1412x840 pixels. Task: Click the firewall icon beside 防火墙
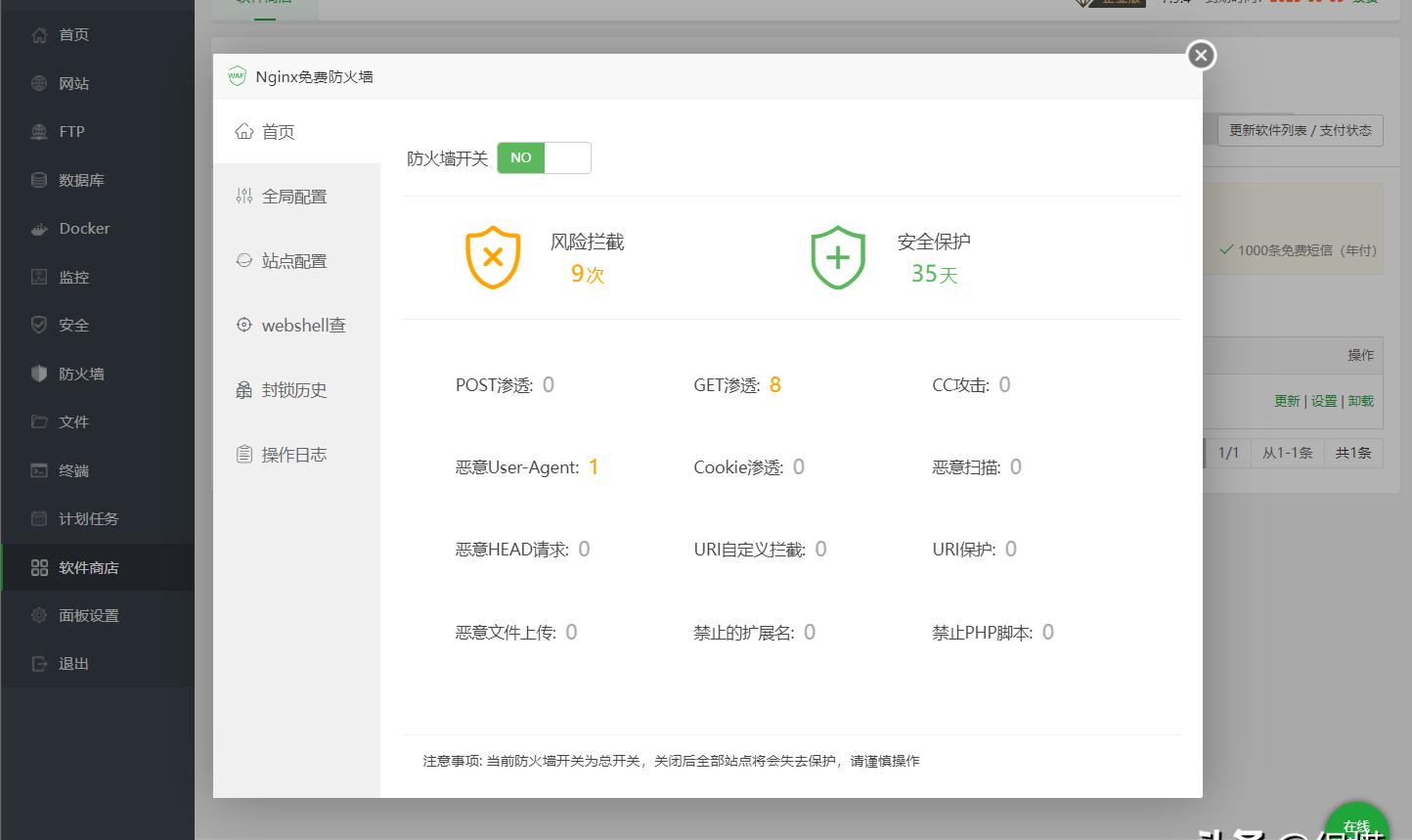coord(39,374)
